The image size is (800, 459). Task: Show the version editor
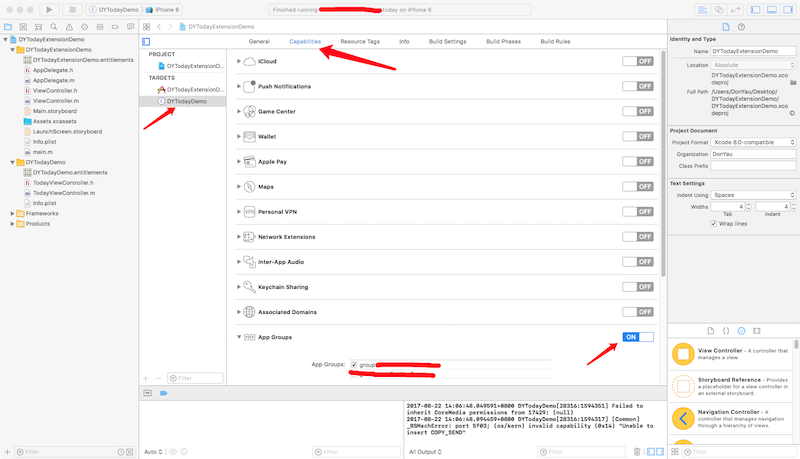(735, 10)
